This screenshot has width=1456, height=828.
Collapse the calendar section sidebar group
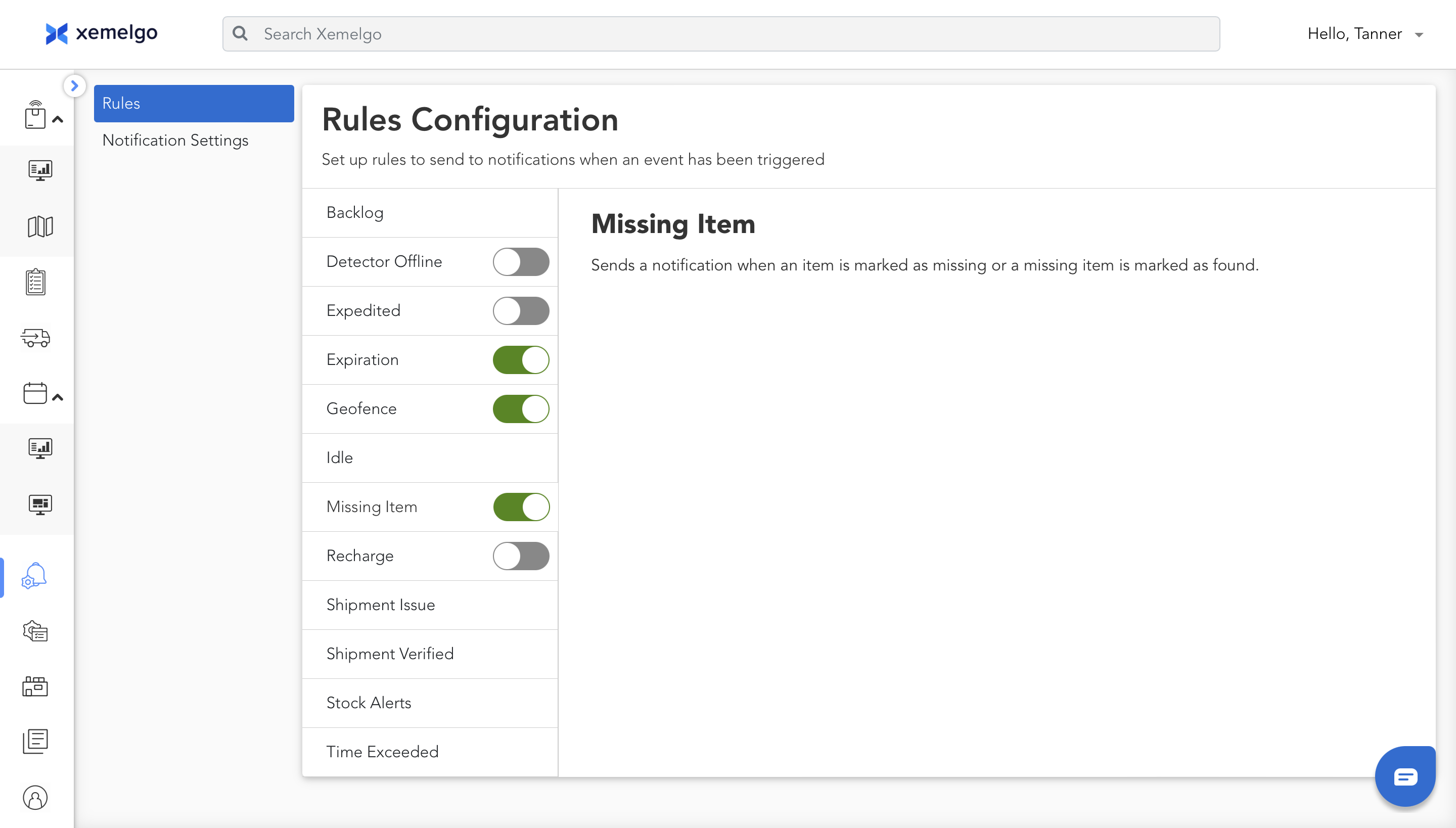point(58,397)
